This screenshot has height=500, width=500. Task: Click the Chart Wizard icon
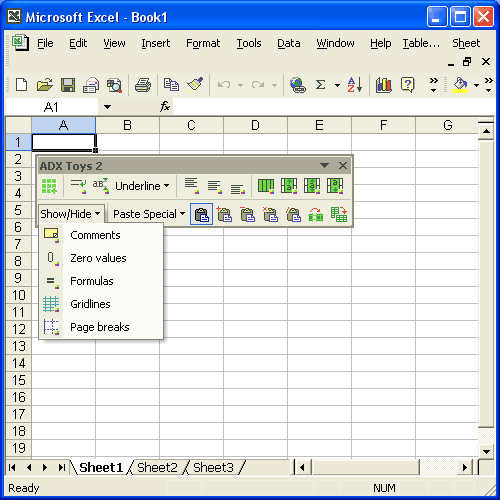point(384,85)
